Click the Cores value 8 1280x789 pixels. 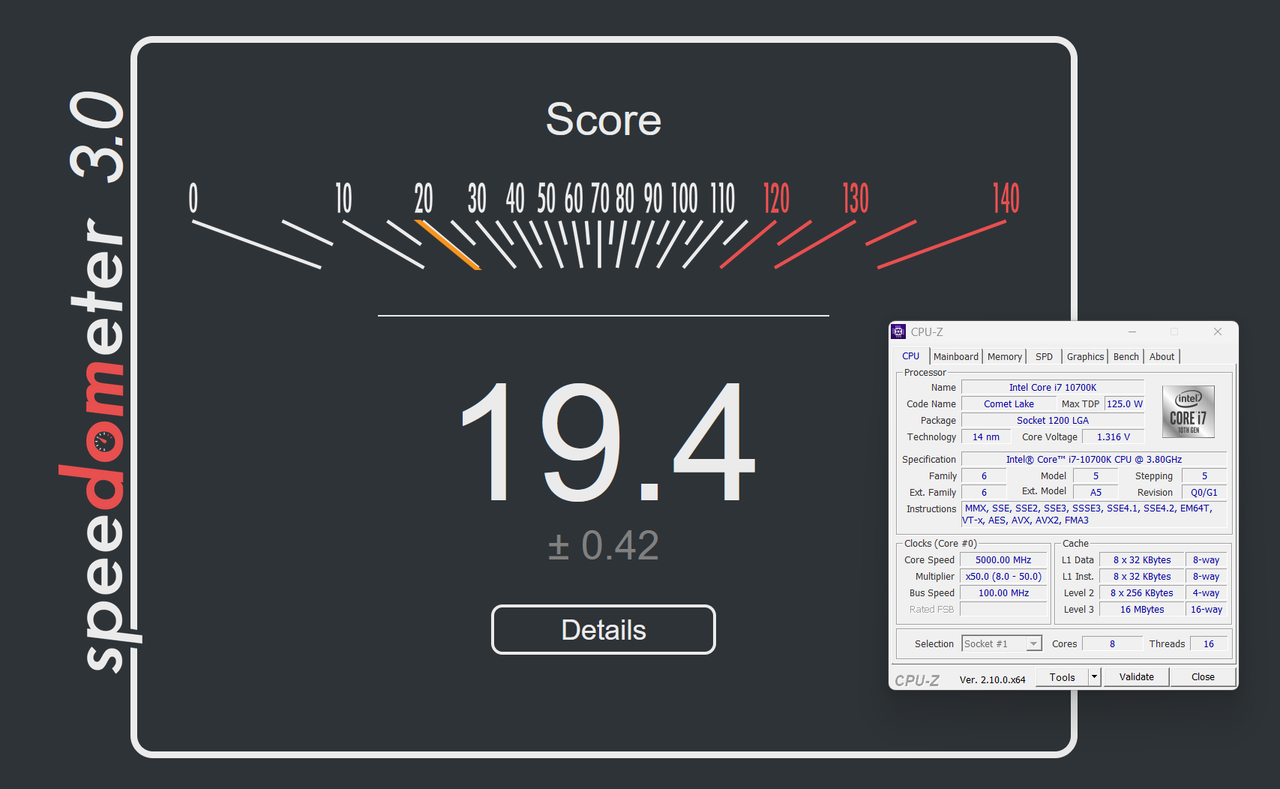click(x=1112, y=644)
